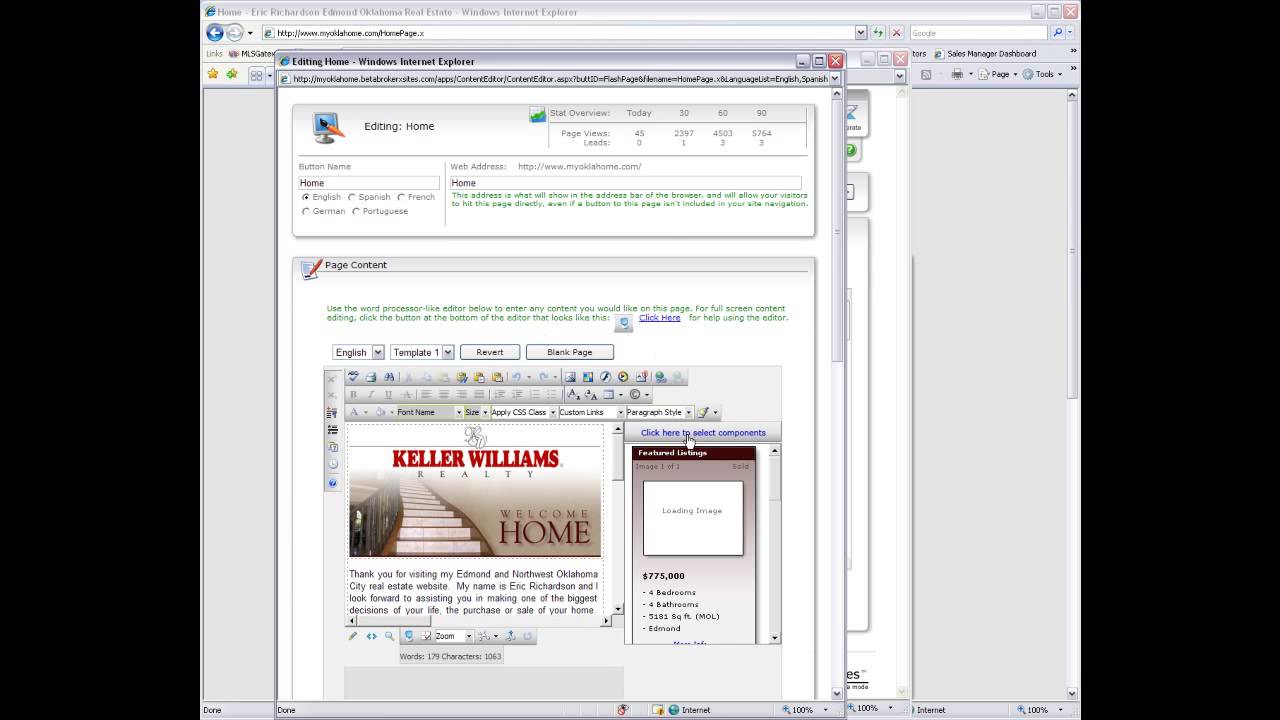Click inside the Button Name input field
1280x720 pixels.
tap(369, 183)
